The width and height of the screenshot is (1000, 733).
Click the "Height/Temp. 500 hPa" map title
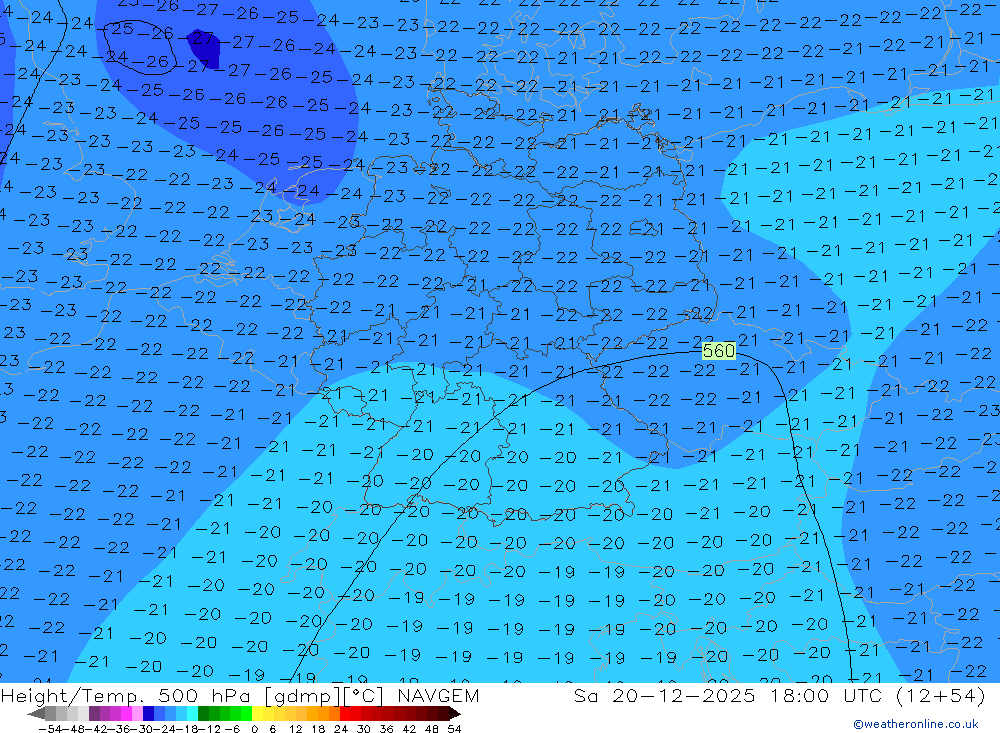[128, 695]
